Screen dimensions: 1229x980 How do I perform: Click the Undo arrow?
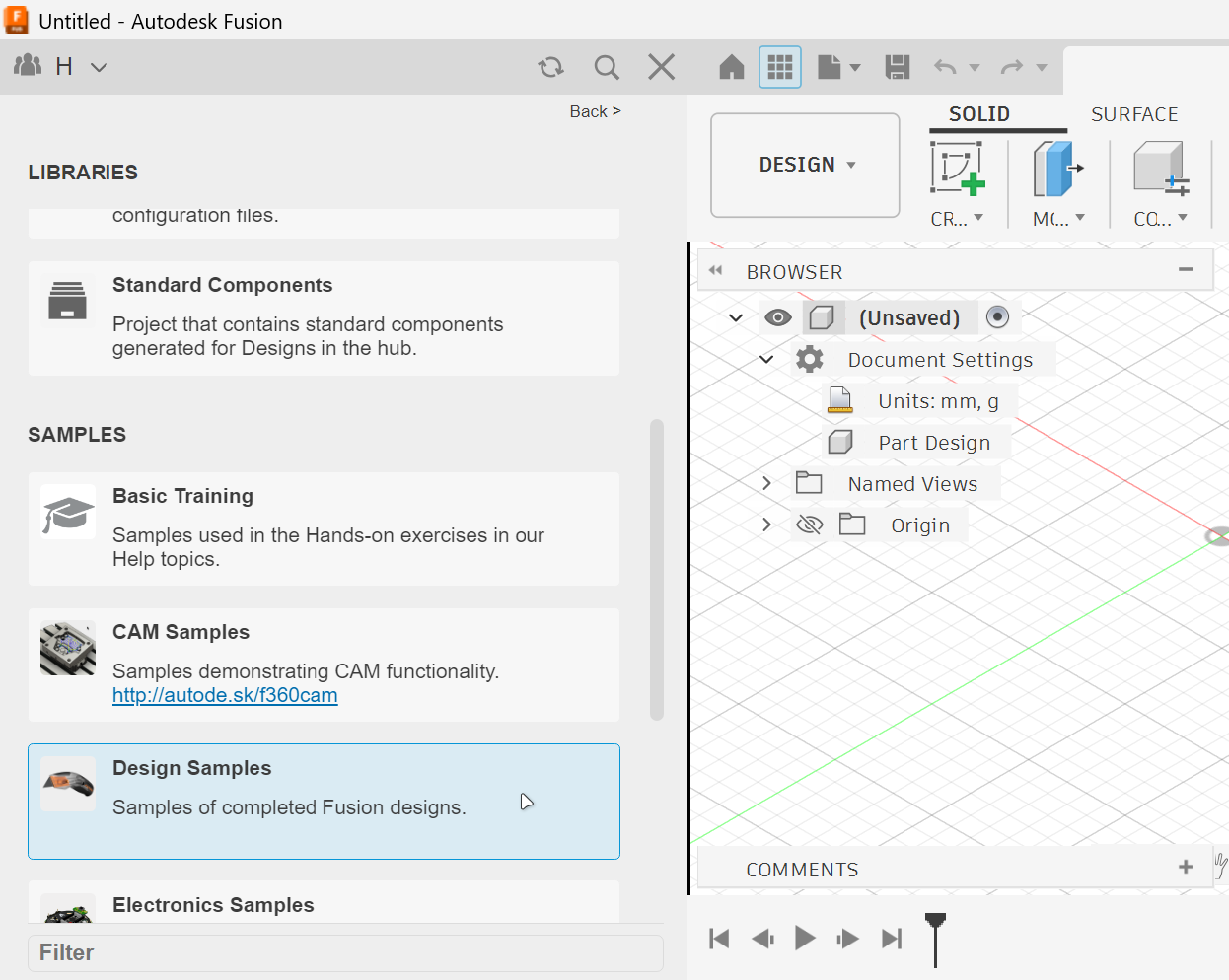945,67
